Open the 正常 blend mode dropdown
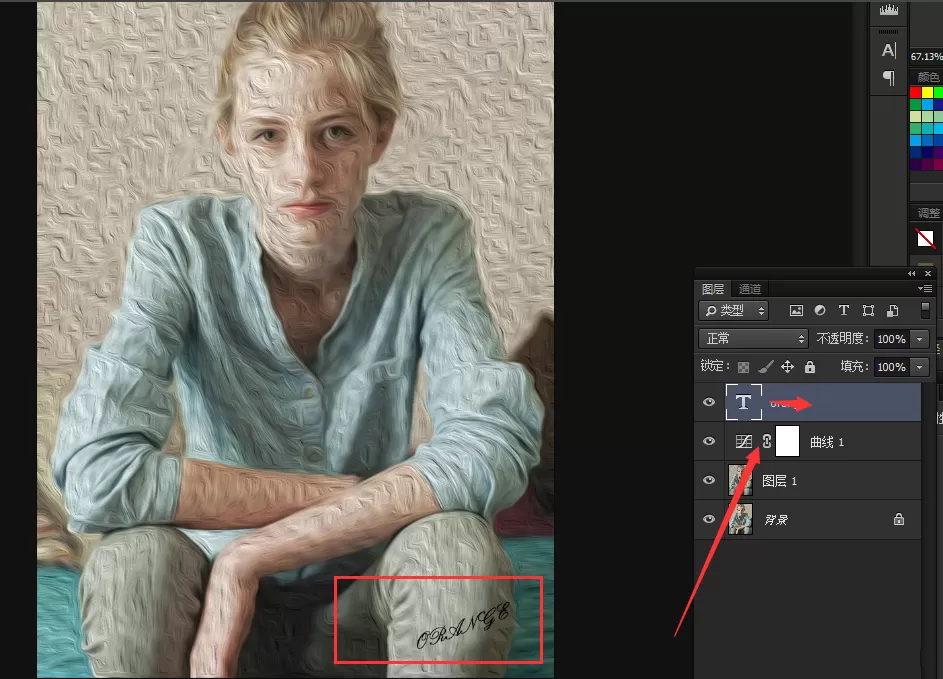This screenshot has width=943, height=679. 754,339
